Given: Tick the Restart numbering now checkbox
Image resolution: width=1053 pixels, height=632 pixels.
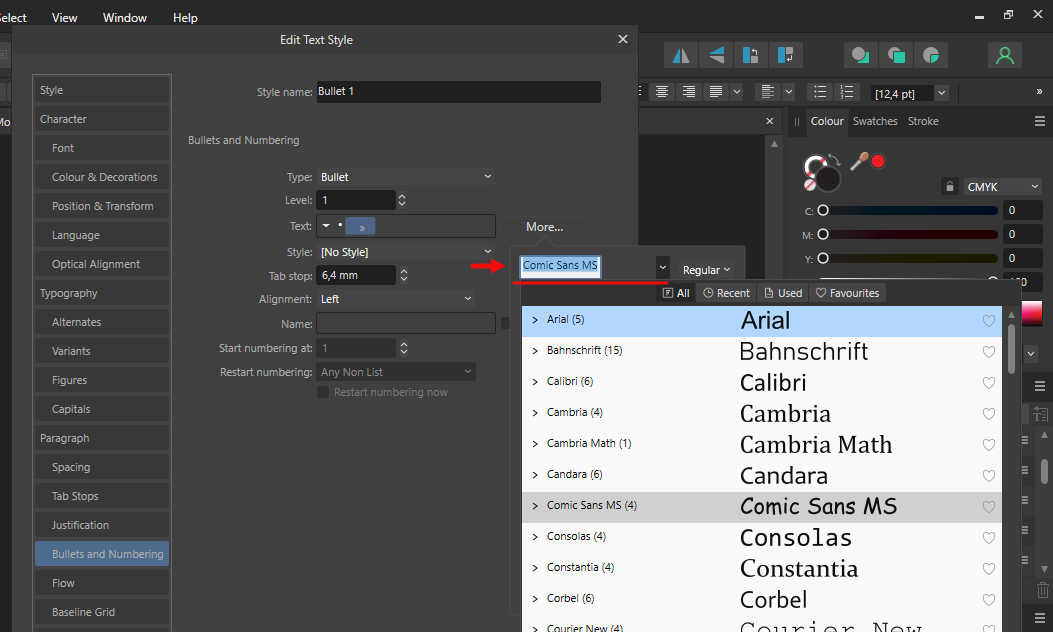Looking at the screenshot, I should [323, 392].
